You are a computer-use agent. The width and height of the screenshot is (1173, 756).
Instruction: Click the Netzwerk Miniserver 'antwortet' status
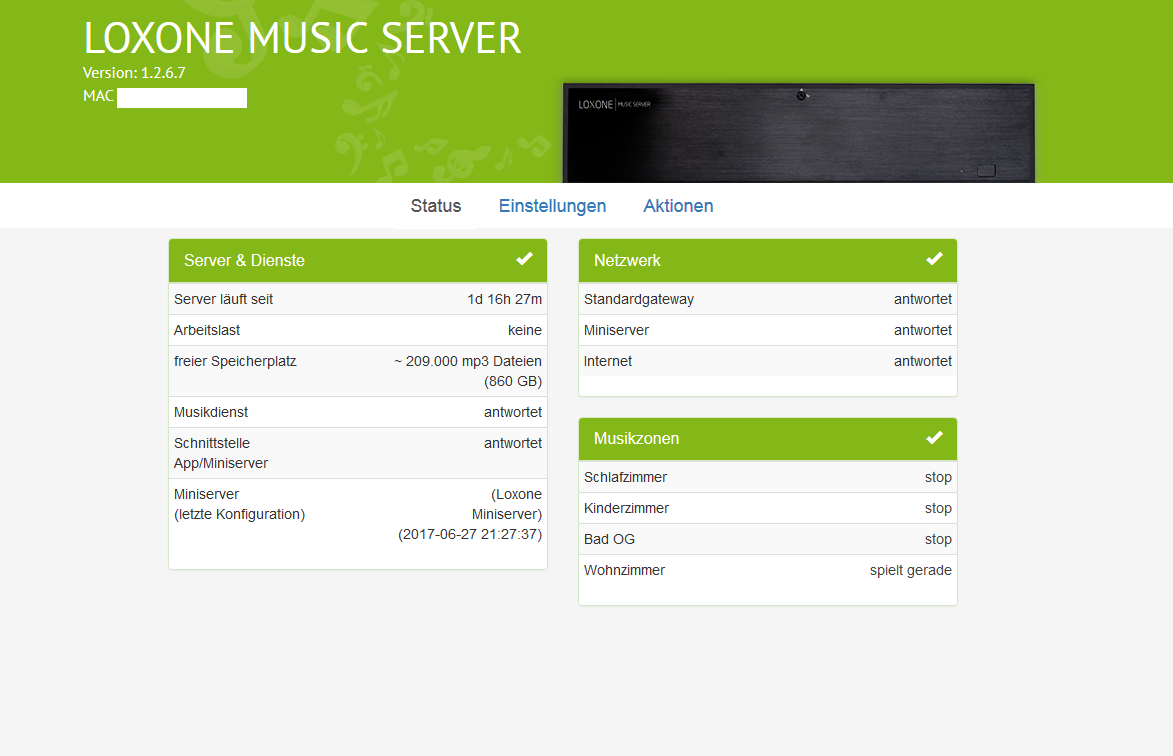point(922,330)
